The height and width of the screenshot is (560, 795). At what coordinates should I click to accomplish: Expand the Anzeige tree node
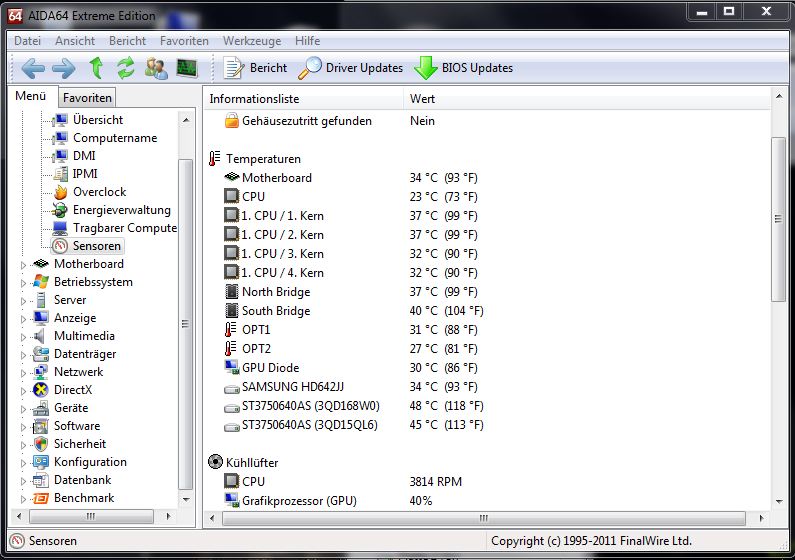pyautogui.click(x=23, y=319)
